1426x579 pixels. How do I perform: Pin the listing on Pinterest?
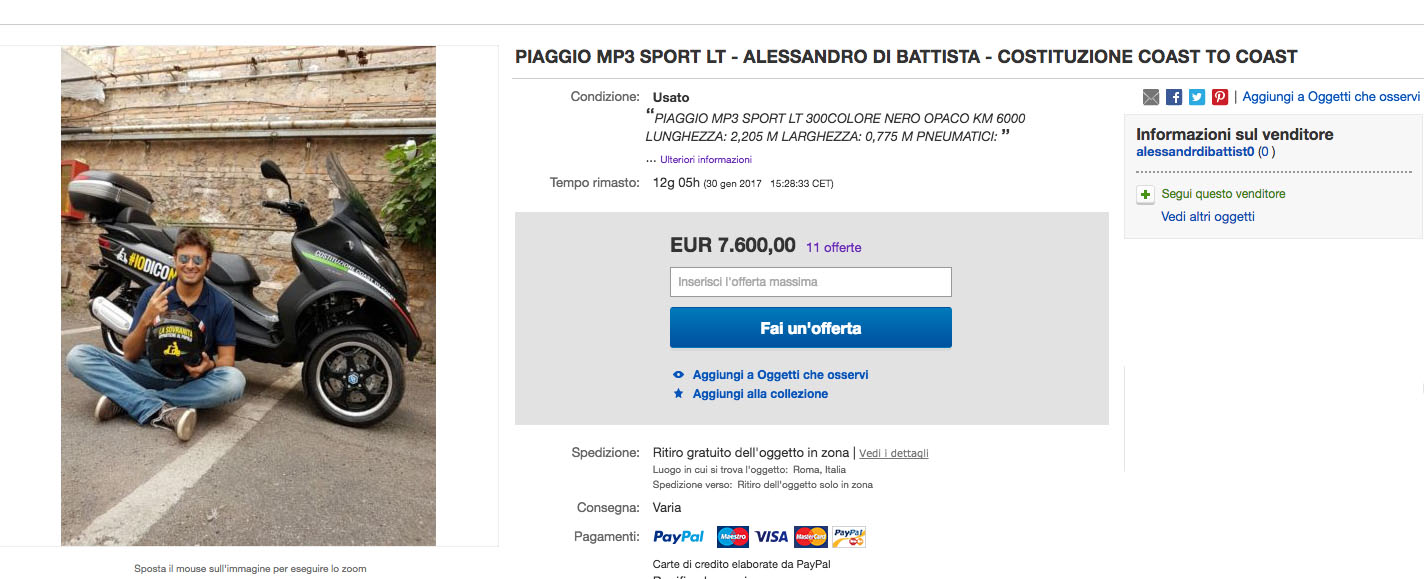tap(1220, 97)
